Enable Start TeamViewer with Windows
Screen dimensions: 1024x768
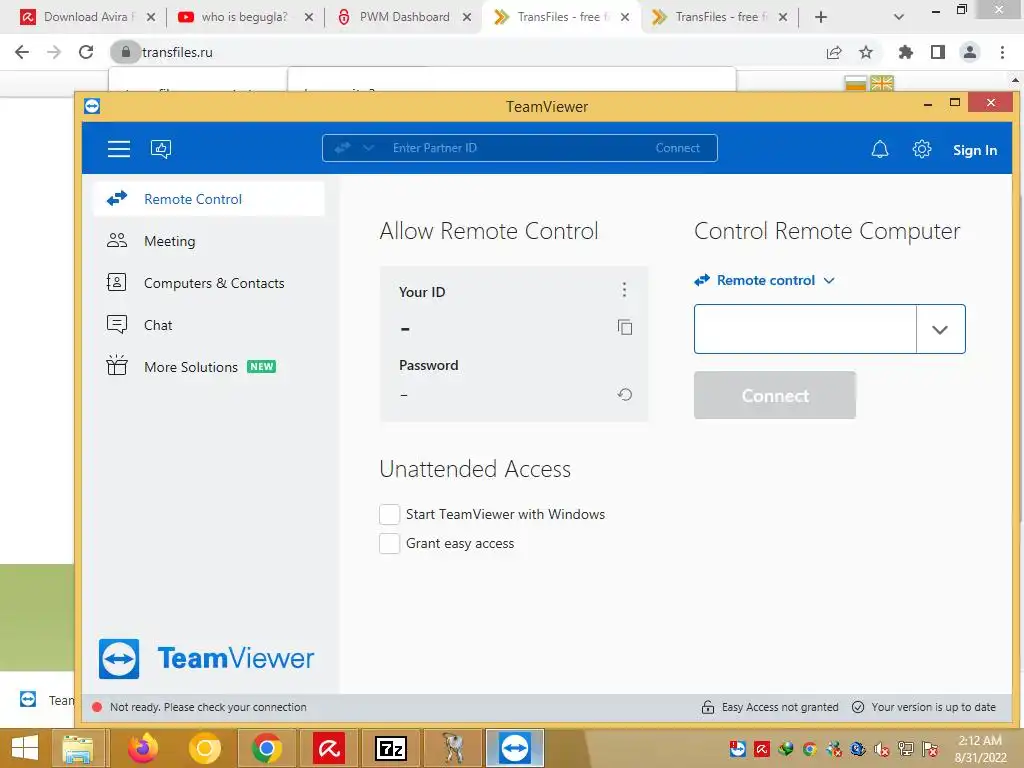coord(389,514)
